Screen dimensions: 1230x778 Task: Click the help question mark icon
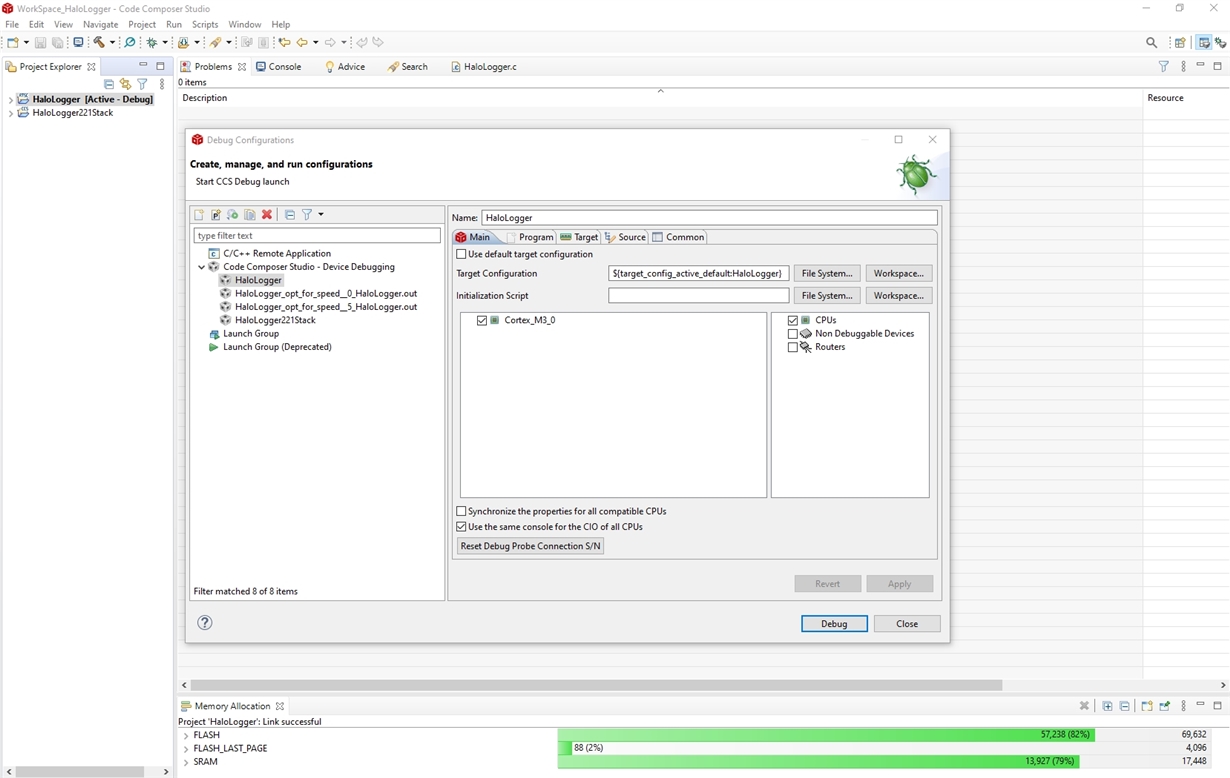point(205,622)
